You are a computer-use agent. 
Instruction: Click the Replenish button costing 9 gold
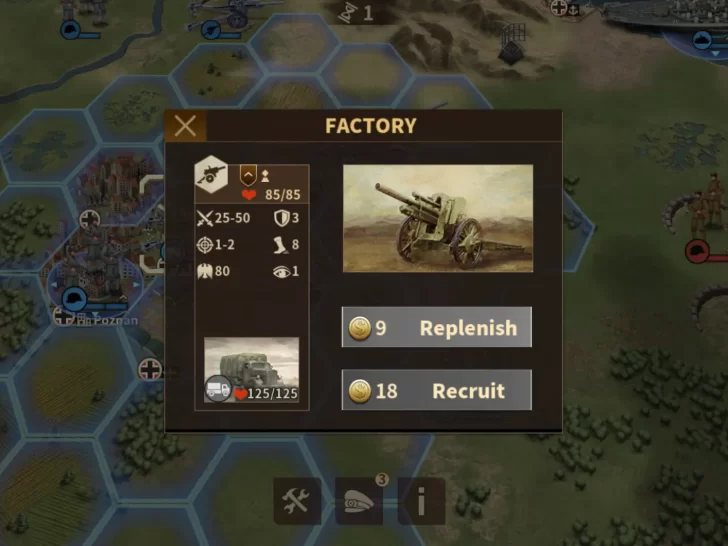pos(437,327)
